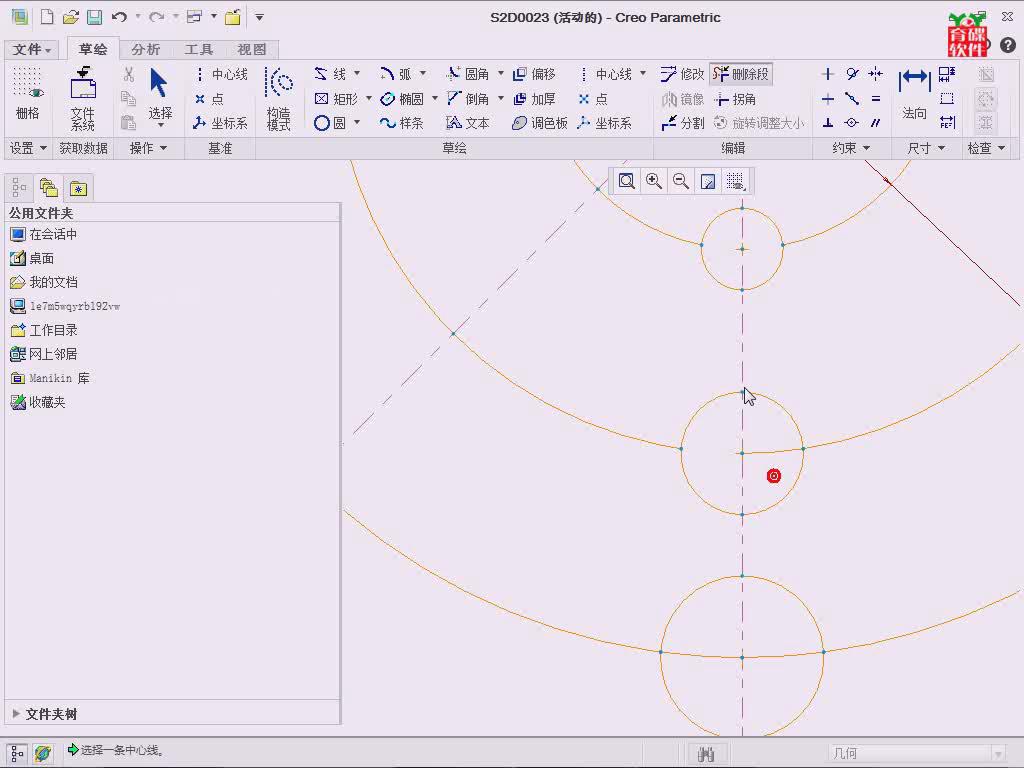Click the 文件系统 file system icon
This screenshot has height=768, width=1024.
tap(83, 98)
